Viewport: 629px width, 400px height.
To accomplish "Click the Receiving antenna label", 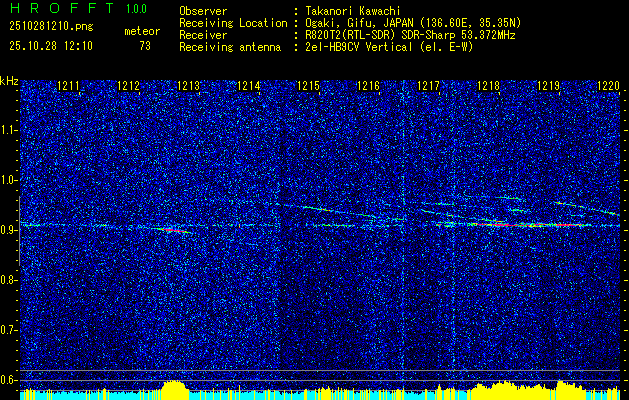I will tap(230, 47).
